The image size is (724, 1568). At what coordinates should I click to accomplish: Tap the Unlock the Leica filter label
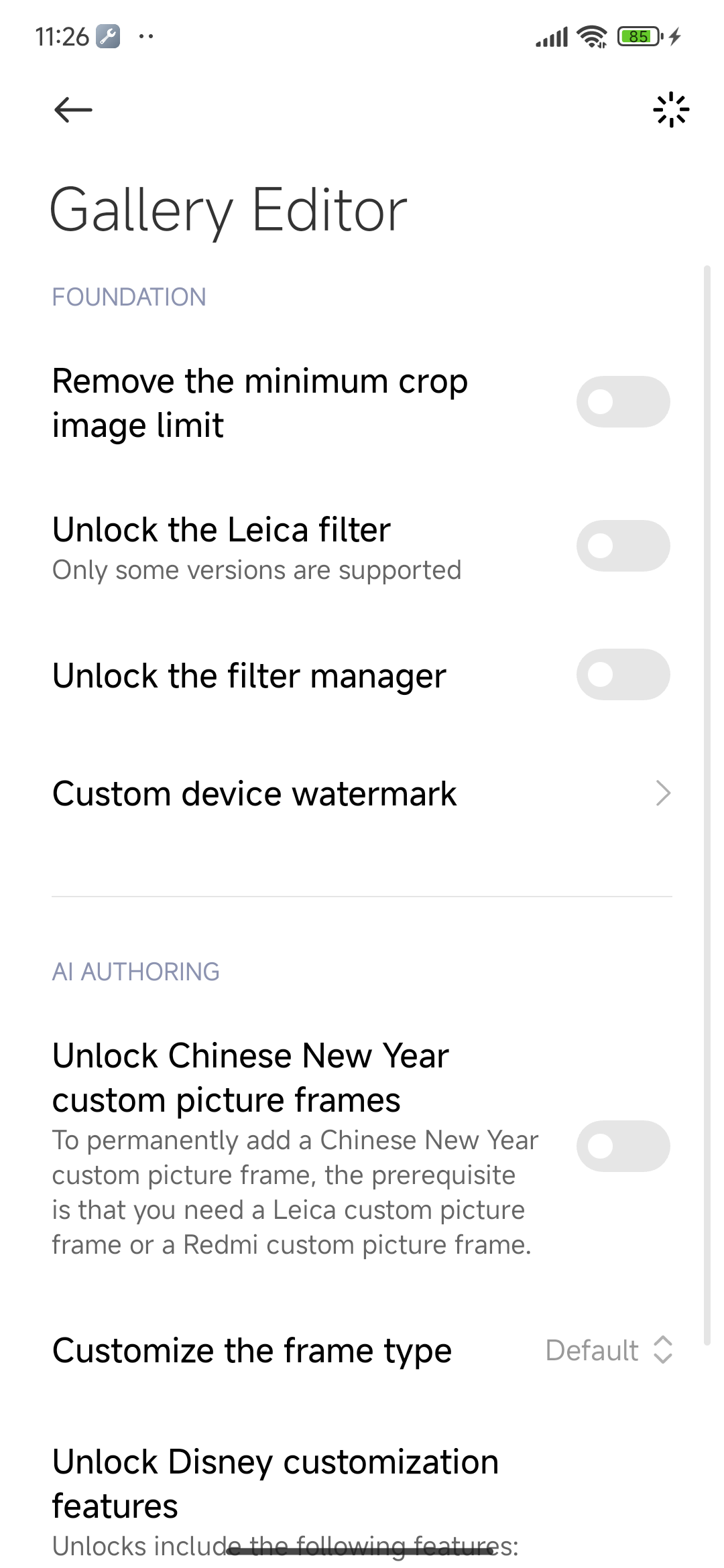(222, 530)
